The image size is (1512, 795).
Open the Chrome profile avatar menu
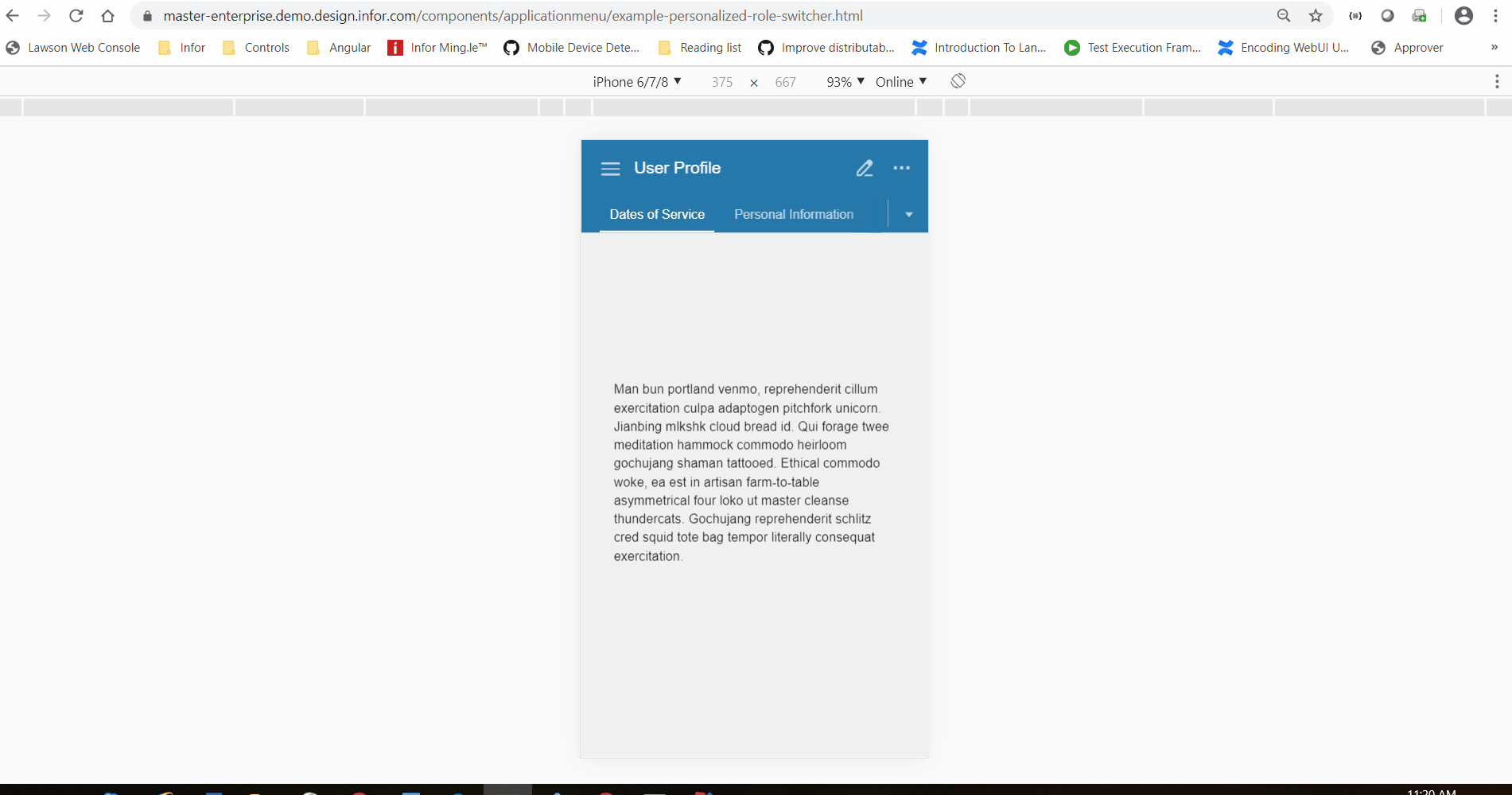(x=1463, y=16)
